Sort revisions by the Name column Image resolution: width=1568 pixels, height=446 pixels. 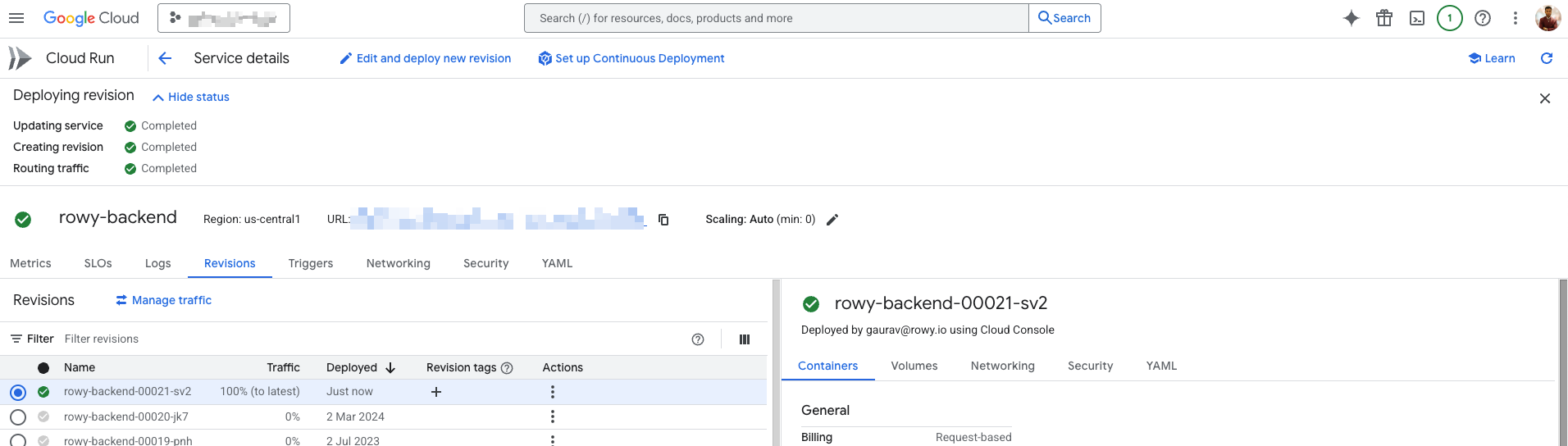pos(80,367)
